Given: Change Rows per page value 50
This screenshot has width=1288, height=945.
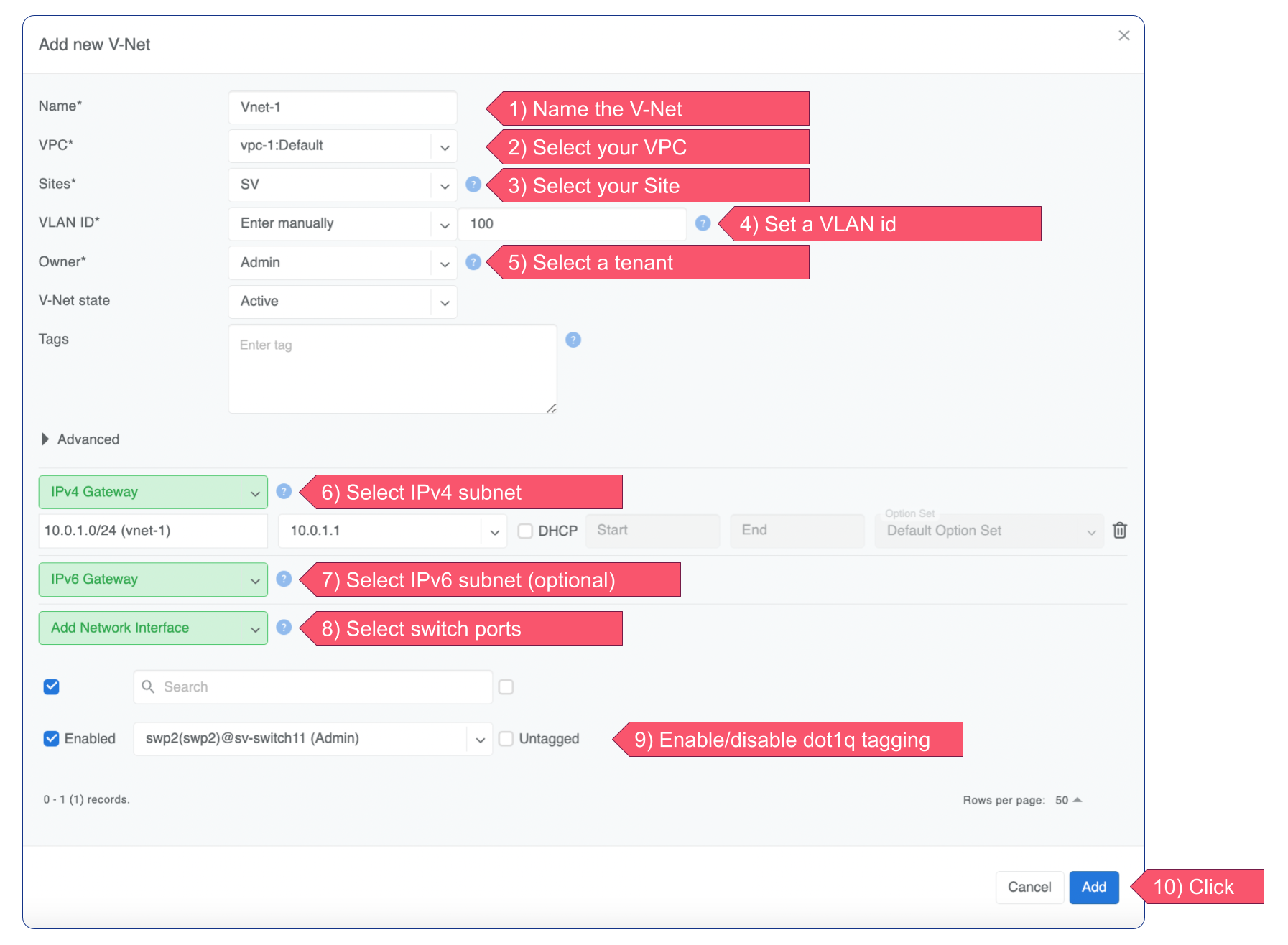Looking at the screenshot, I should click(x=1068, y=800).
